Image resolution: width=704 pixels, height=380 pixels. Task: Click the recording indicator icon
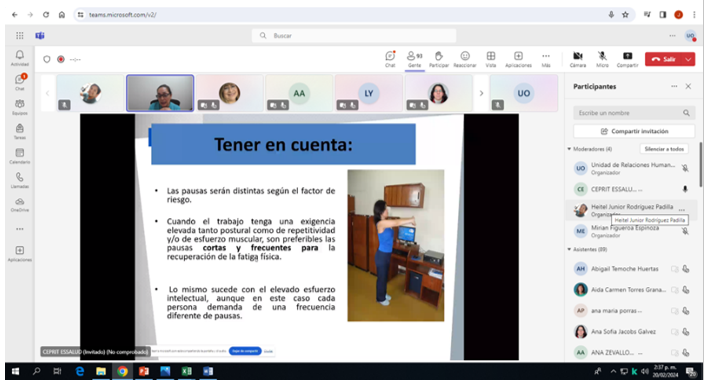(x=61, y=59)
